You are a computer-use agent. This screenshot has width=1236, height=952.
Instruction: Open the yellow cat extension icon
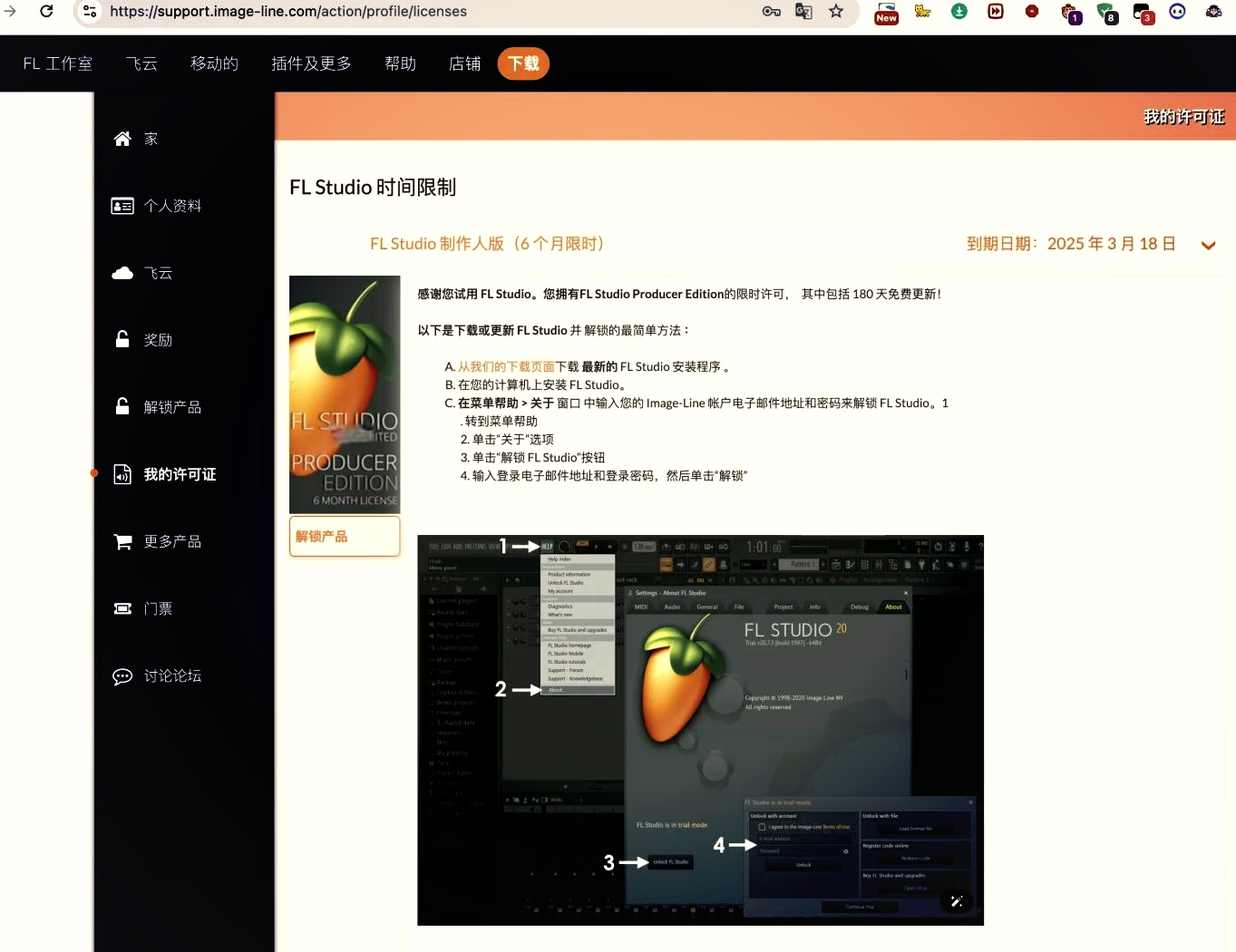[923, 11]
